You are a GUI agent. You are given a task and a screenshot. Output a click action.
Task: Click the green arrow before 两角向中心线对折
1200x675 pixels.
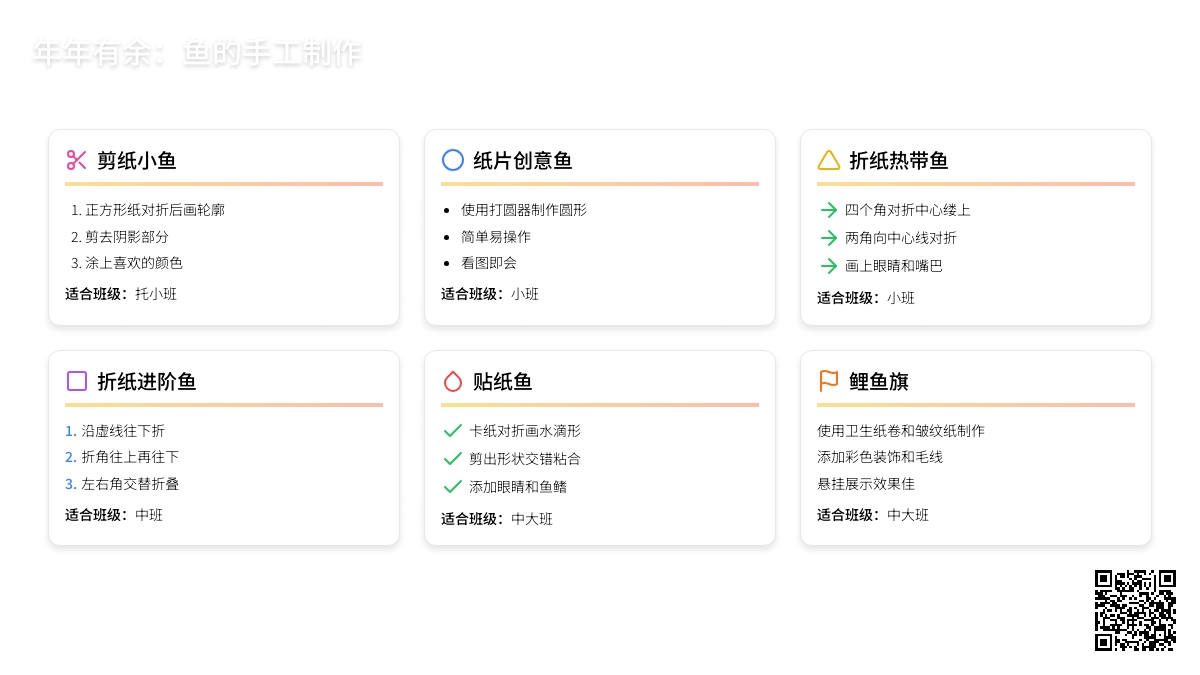(829, 238)
